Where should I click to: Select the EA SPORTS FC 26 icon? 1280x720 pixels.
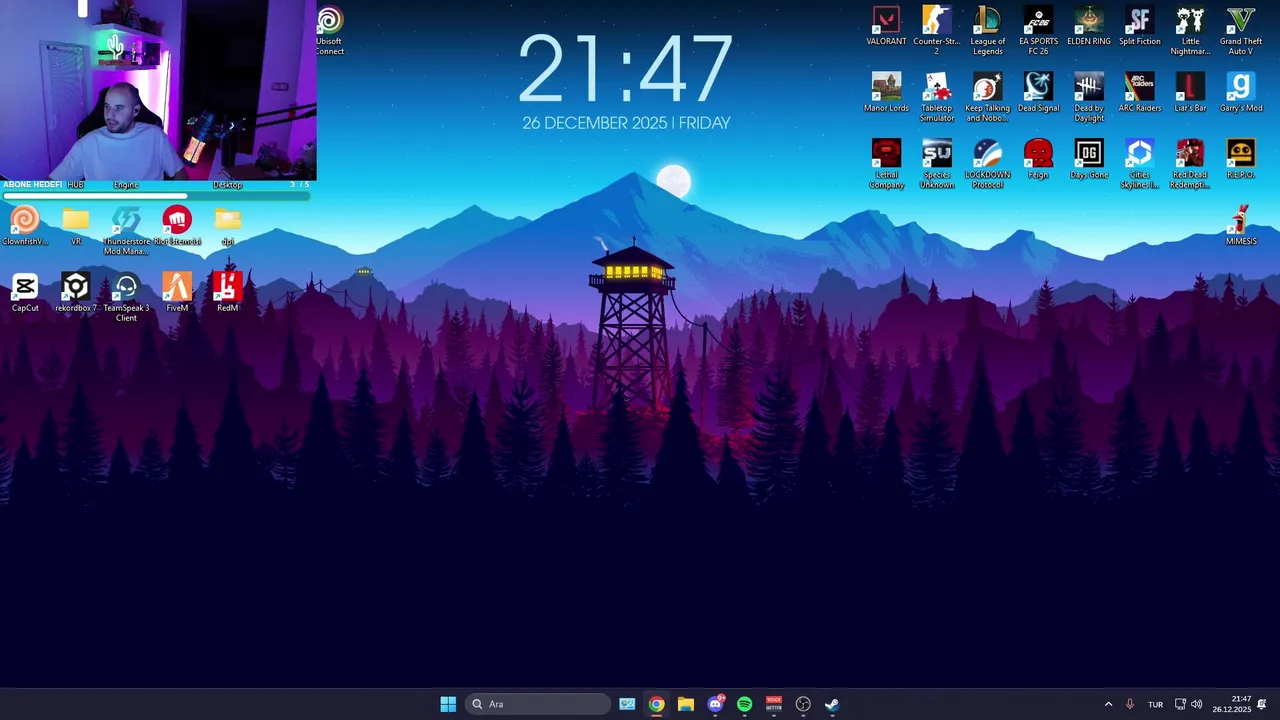[x=1038, y=30]
